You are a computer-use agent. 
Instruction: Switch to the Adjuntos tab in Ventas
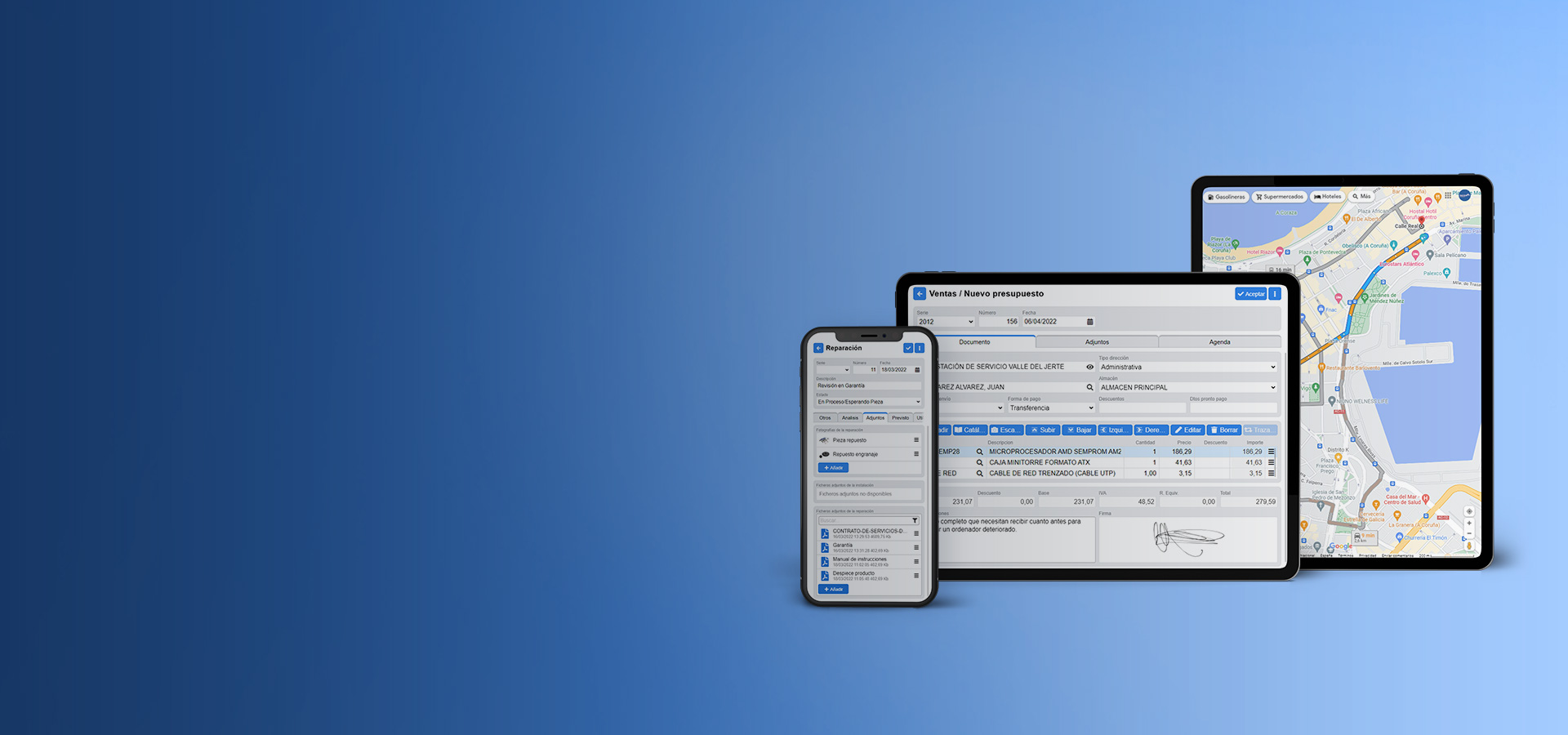pos(1097,342)
